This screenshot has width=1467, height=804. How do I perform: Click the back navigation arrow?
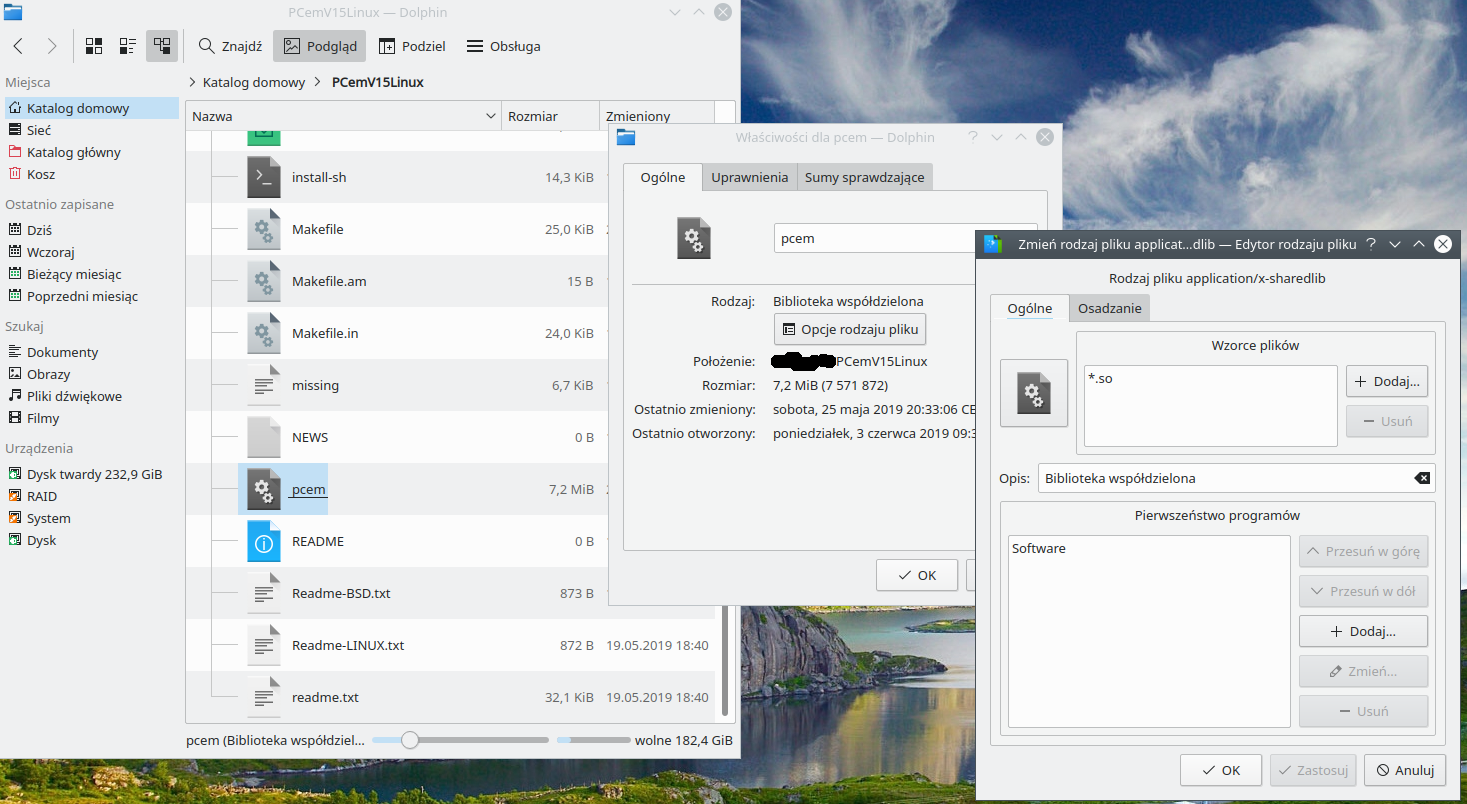(x=19, y=46)
